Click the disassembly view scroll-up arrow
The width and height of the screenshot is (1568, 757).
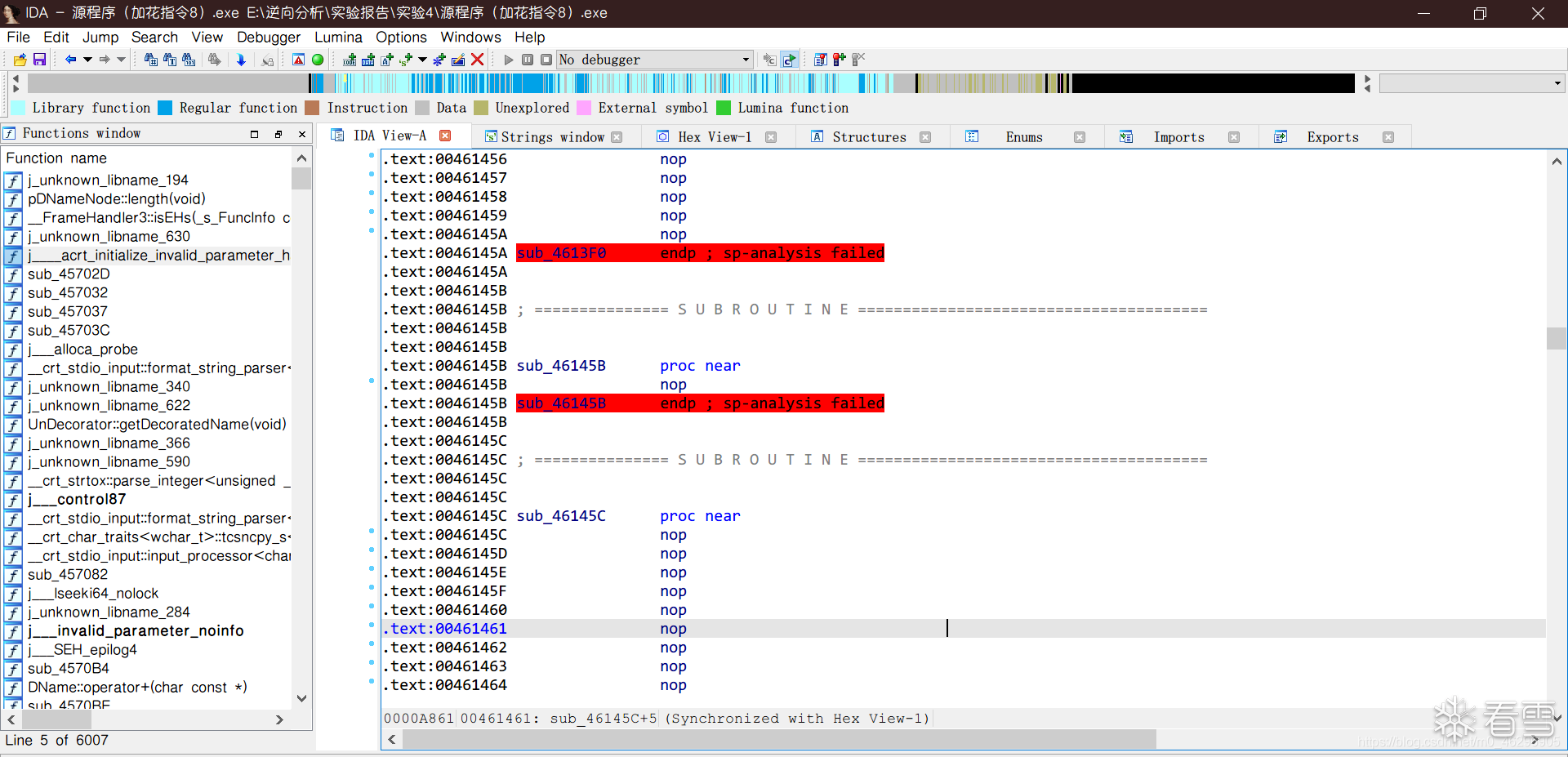coord(1557,161)
